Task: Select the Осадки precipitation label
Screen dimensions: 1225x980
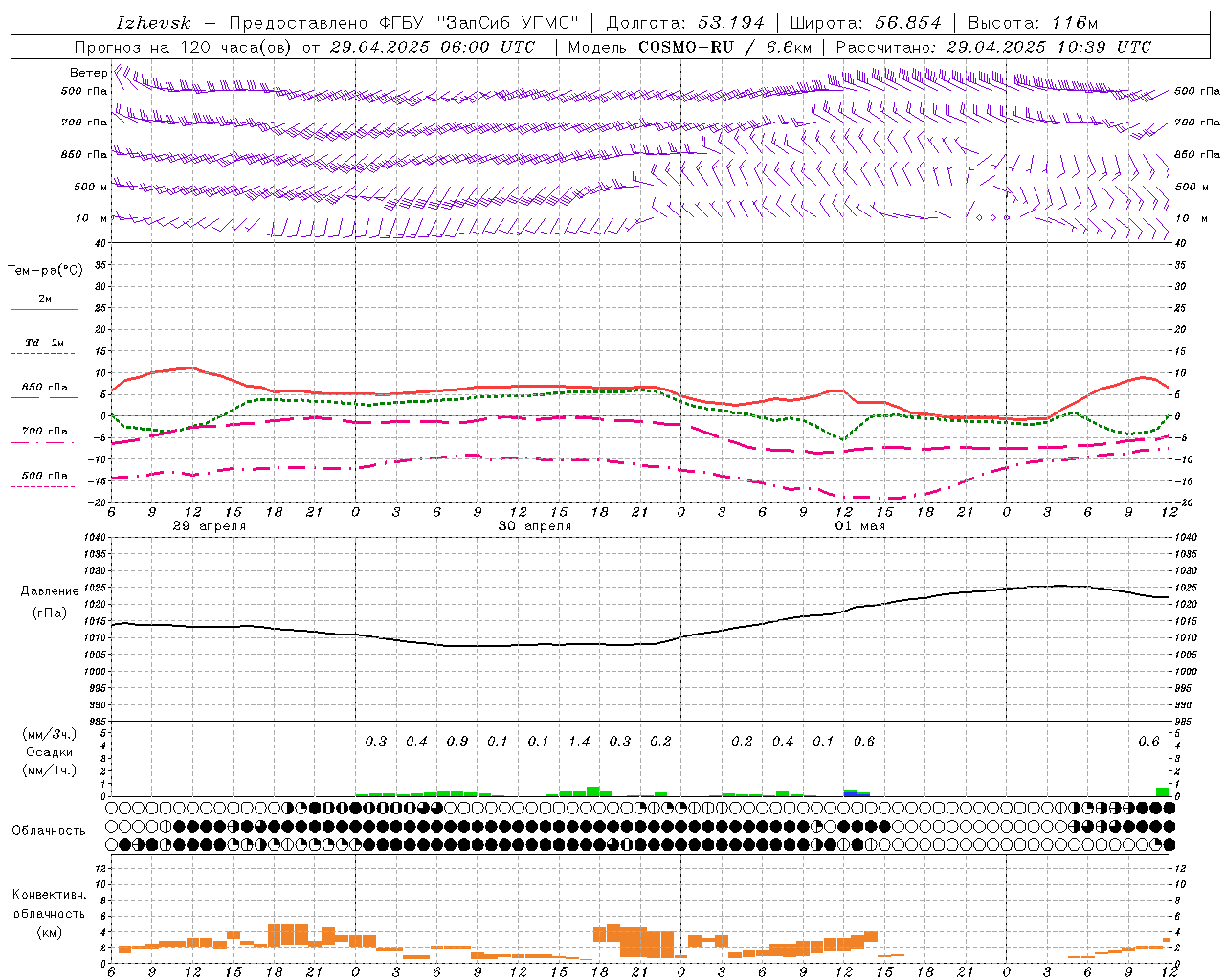Action: (49, 753)
